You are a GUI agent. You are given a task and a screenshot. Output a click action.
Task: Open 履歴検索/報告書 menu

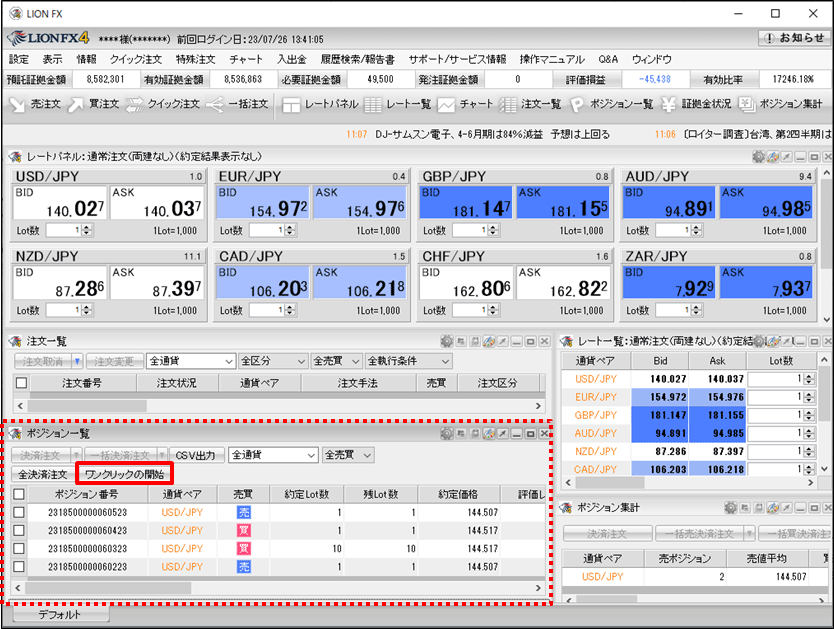pyautogui.click(x=357, y=60)
